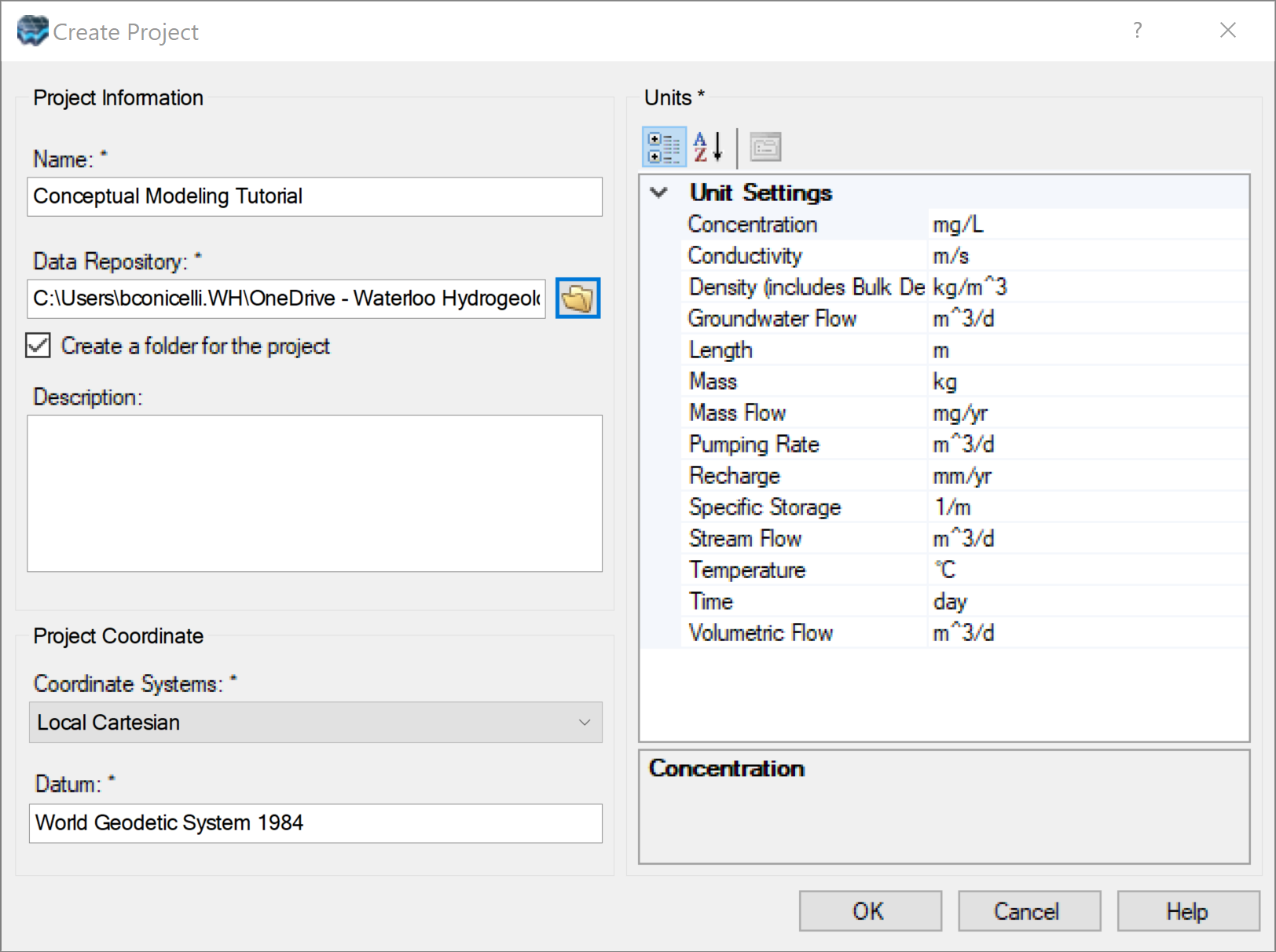The height and width of the screenshot is (952, 1276).
Task: Click inside the Description text area
Action: click(x=313, y=492)
